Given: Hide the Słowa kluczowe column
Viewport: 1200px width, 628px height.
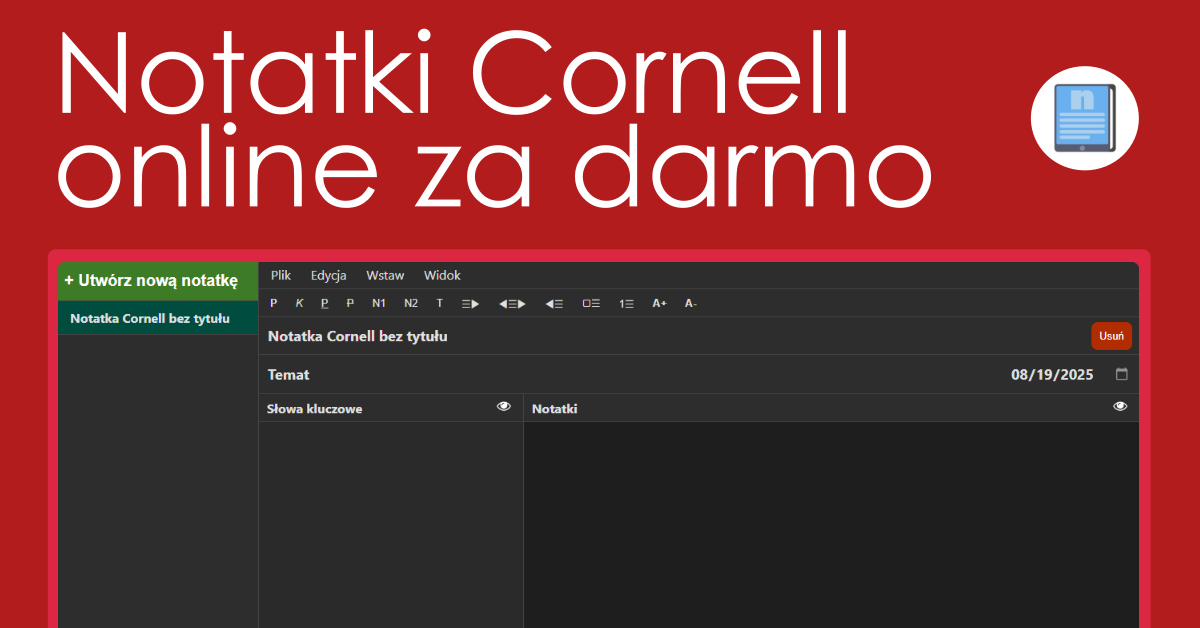Looking at the screenshot, I should [x=504, y=406].
